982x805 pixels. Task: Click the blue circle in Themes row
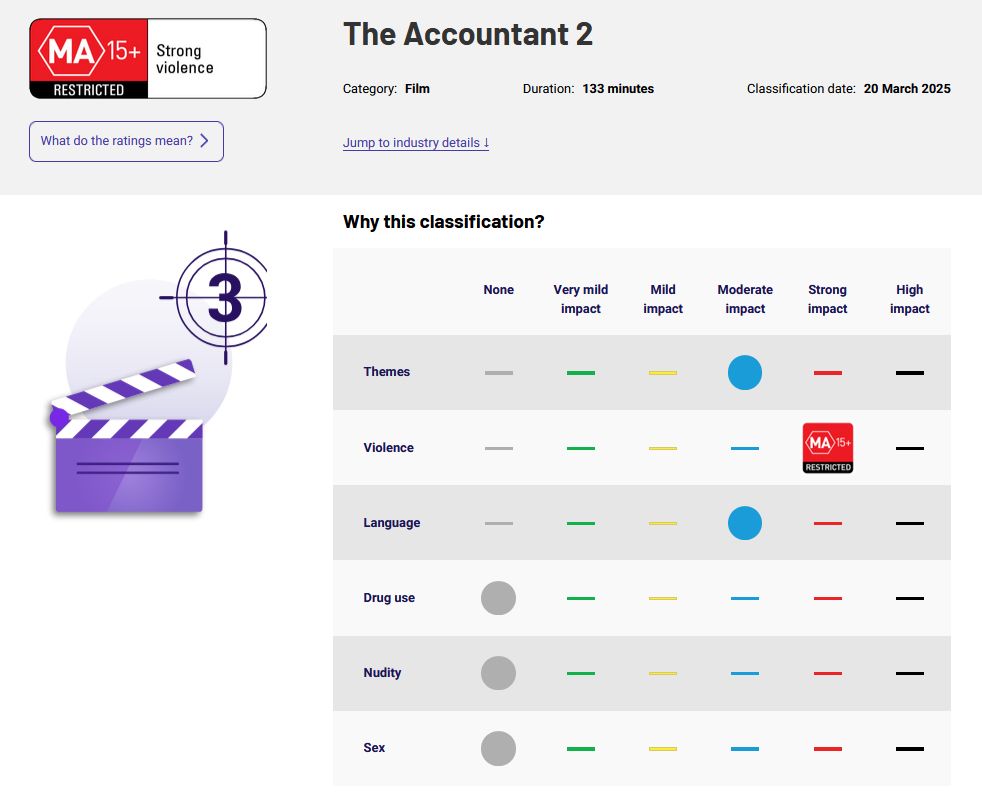pyautogui.click(x=745, y=373)
